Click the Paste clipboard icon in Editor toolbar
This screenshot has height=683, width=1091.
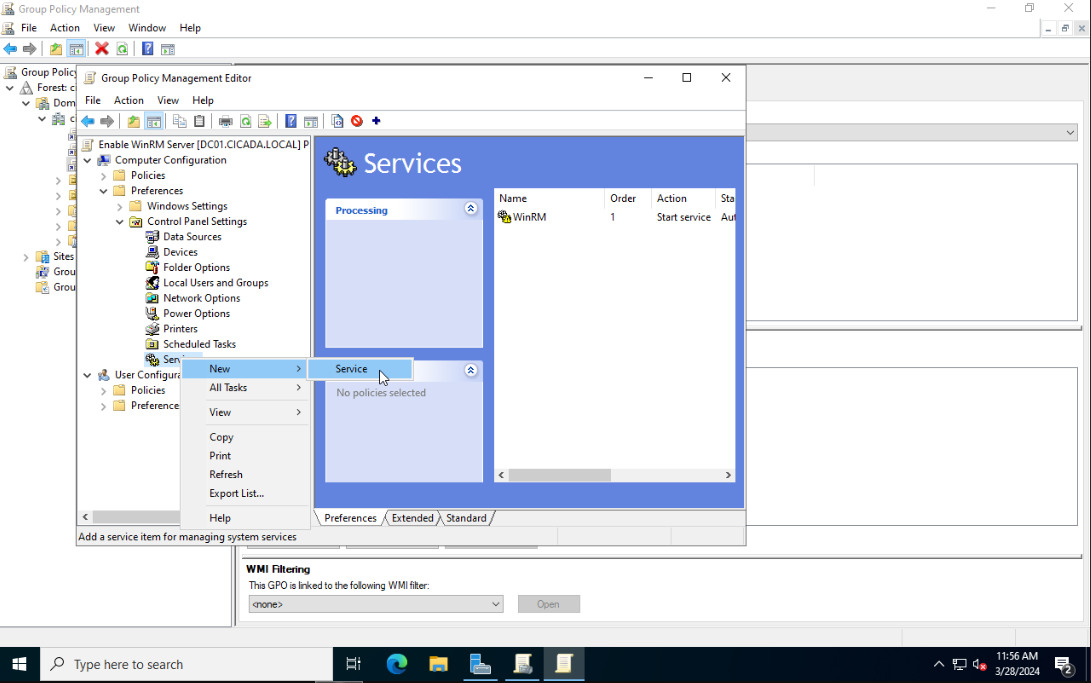200,121
